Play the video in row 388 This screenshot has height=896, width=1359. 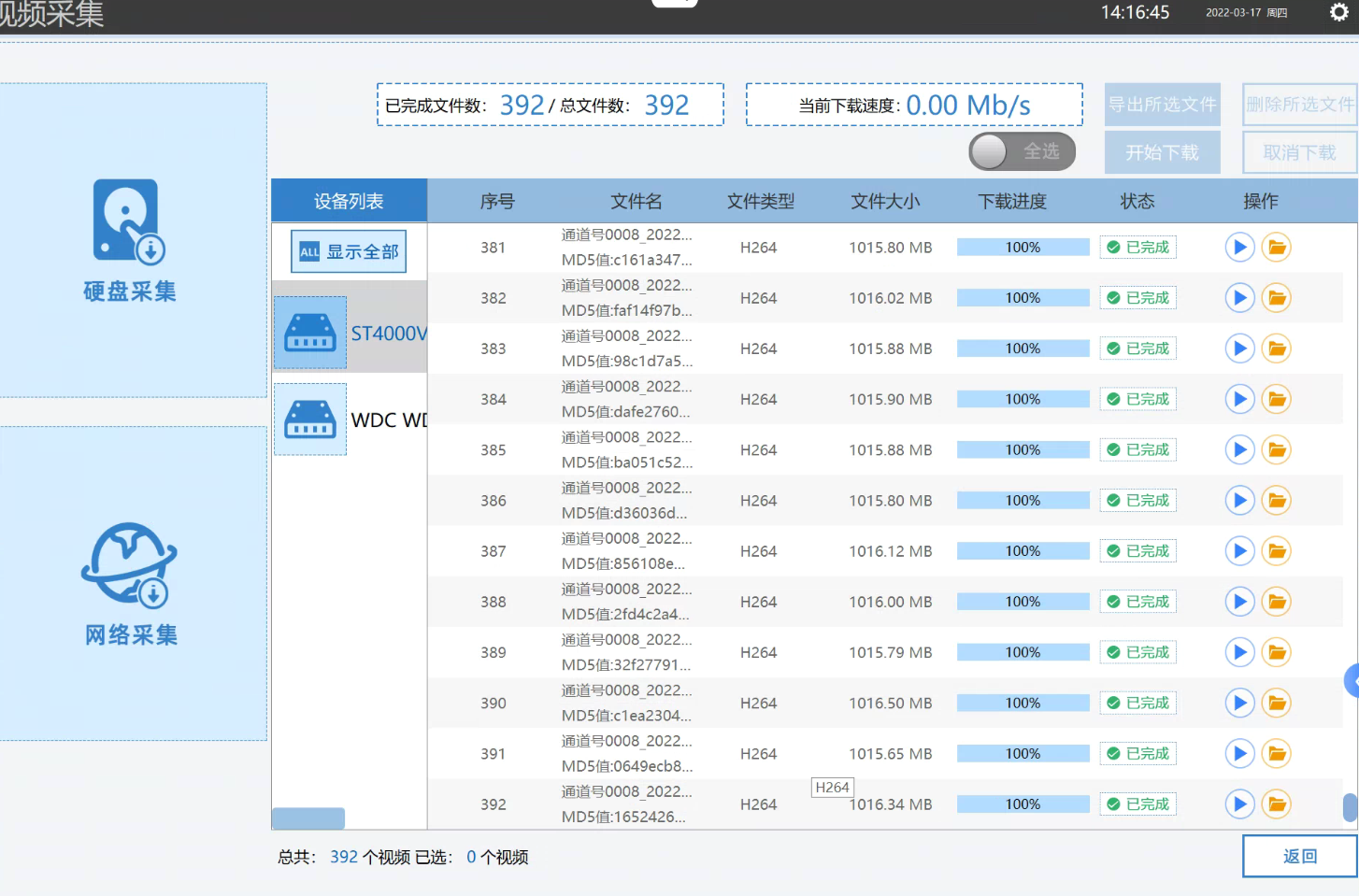(x=1239, y=602)
